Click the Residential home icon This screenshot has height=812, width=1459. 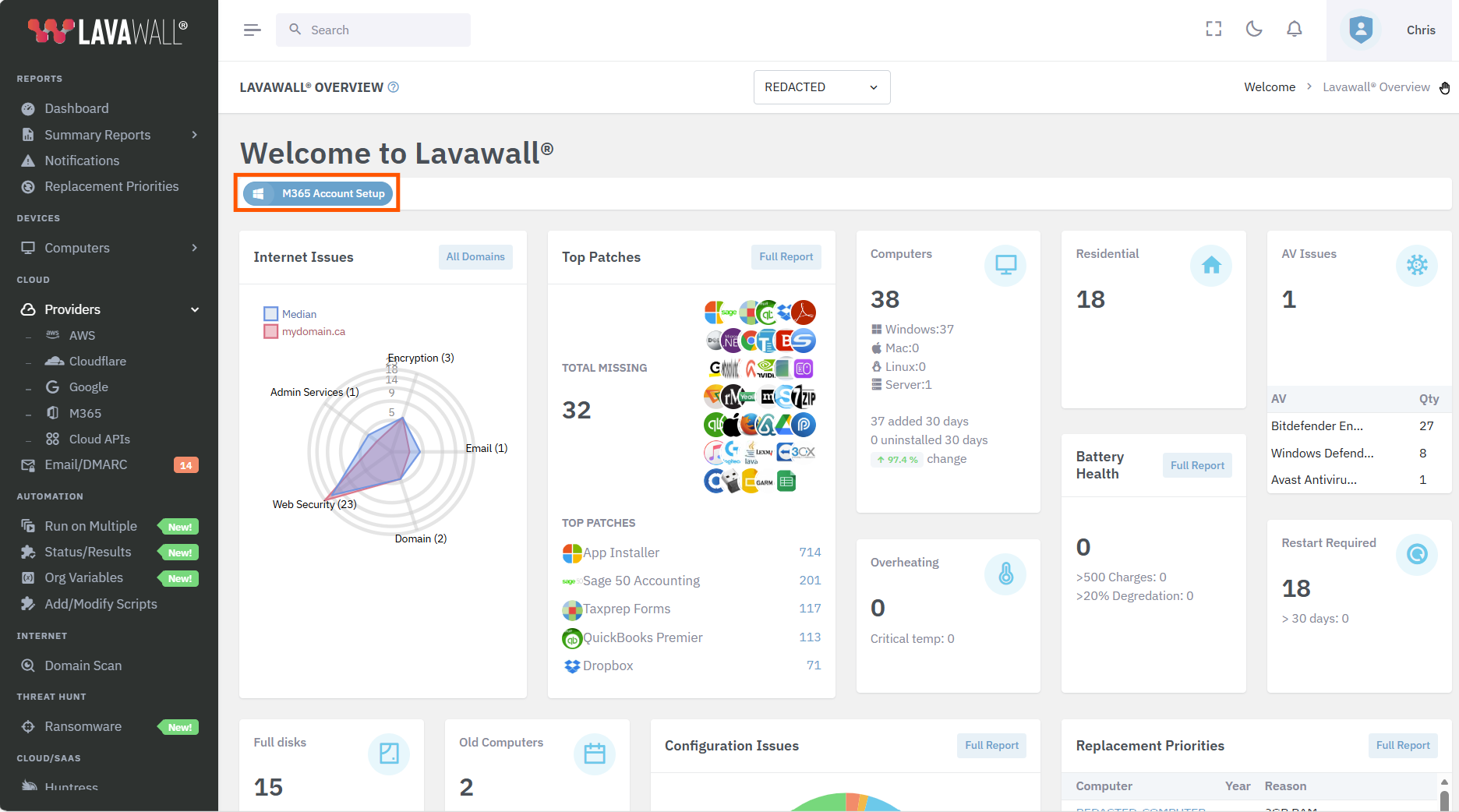(1210, 265)
